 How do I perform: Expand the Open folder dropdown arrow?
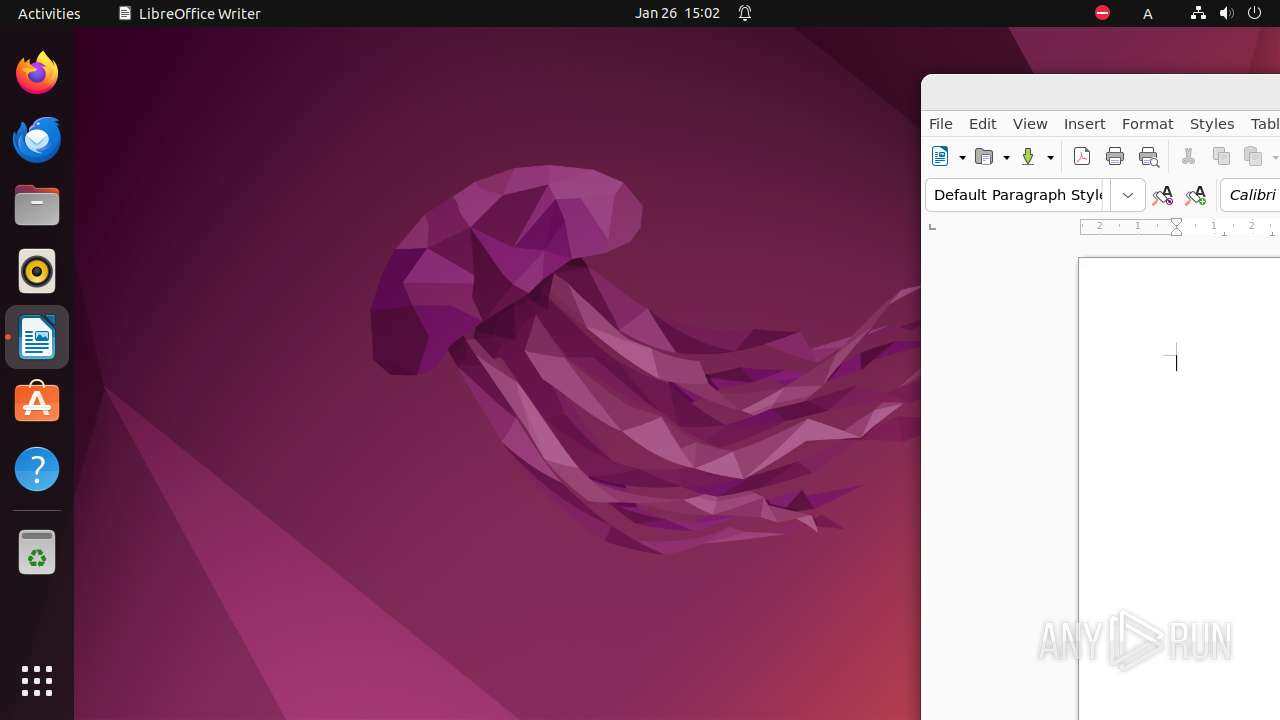[x=1006, y=157]
